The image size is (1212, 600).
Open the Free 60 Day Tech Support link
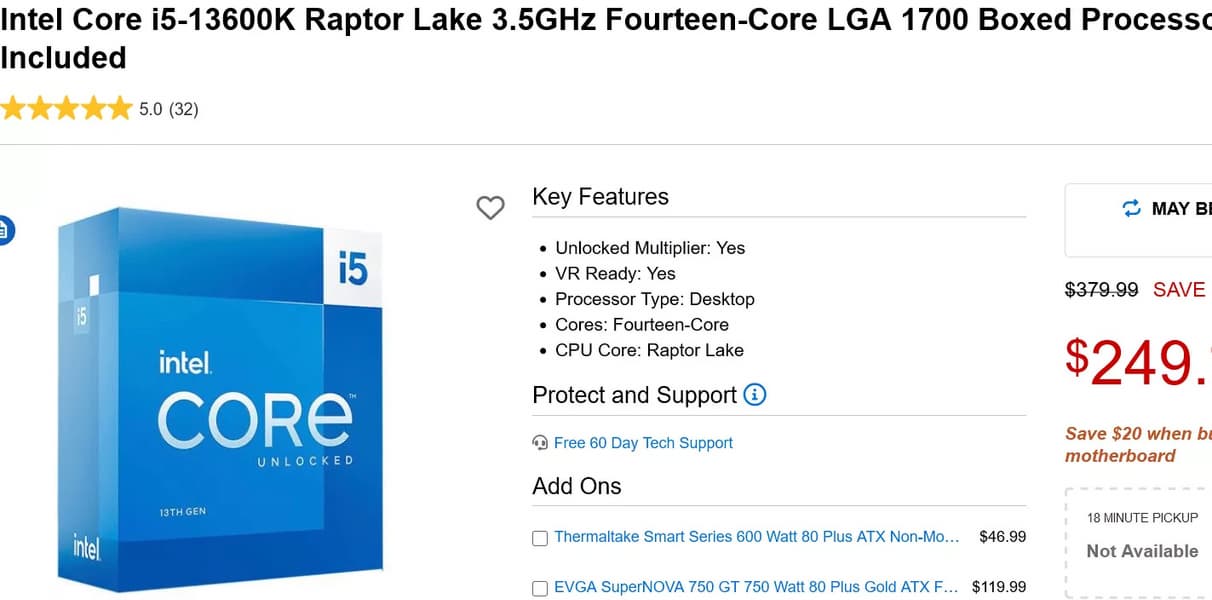click(x=643, y=443)
